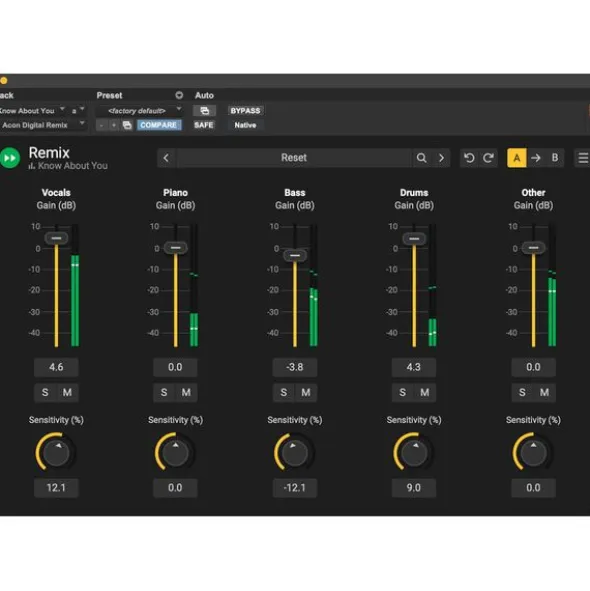Screen dimensions: 590x591
Task: Click the BYPASS button
Action: coord(245,111)
